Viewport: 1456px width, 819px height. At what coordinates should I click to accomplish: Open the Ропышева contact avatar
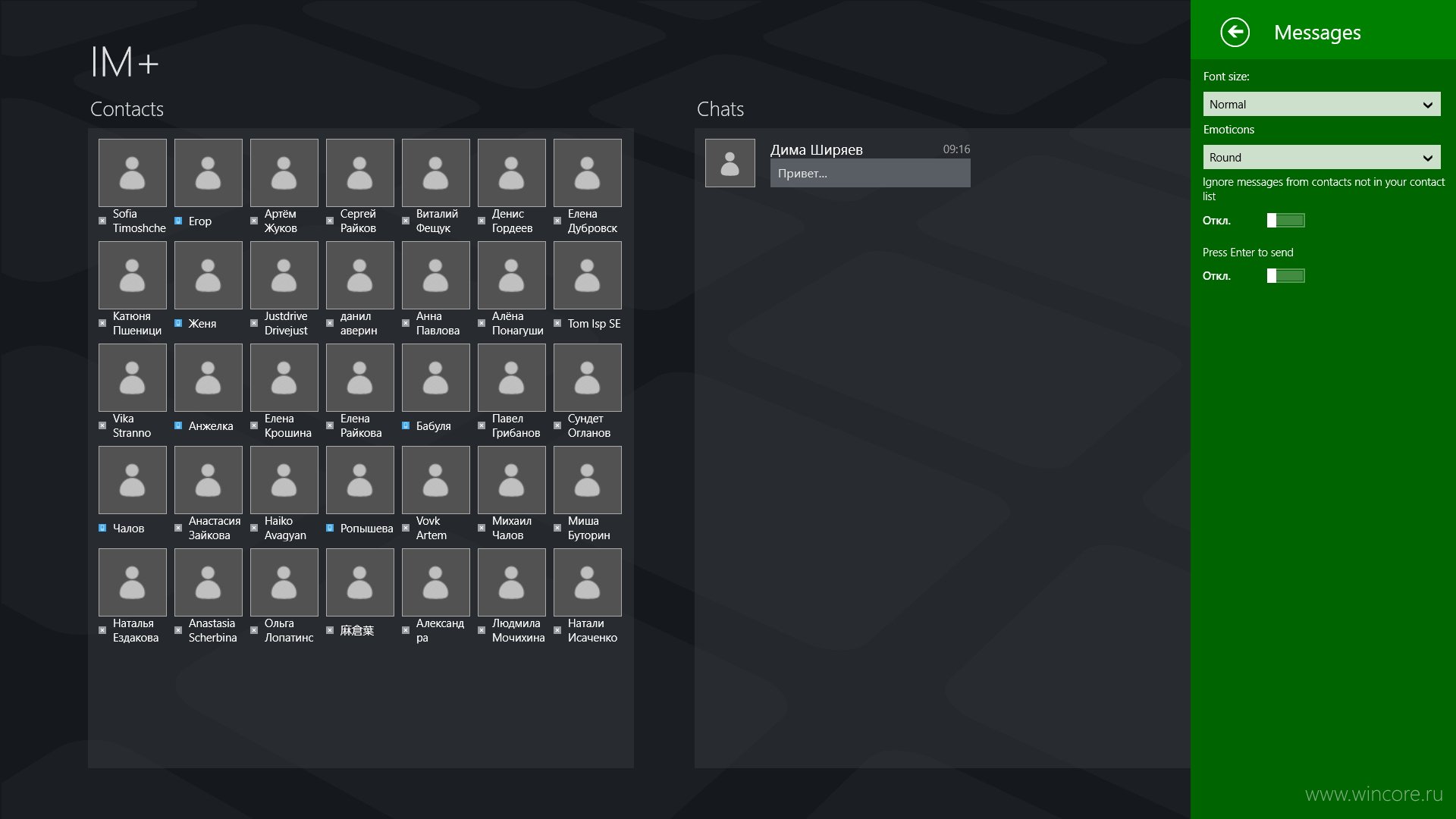360,480
